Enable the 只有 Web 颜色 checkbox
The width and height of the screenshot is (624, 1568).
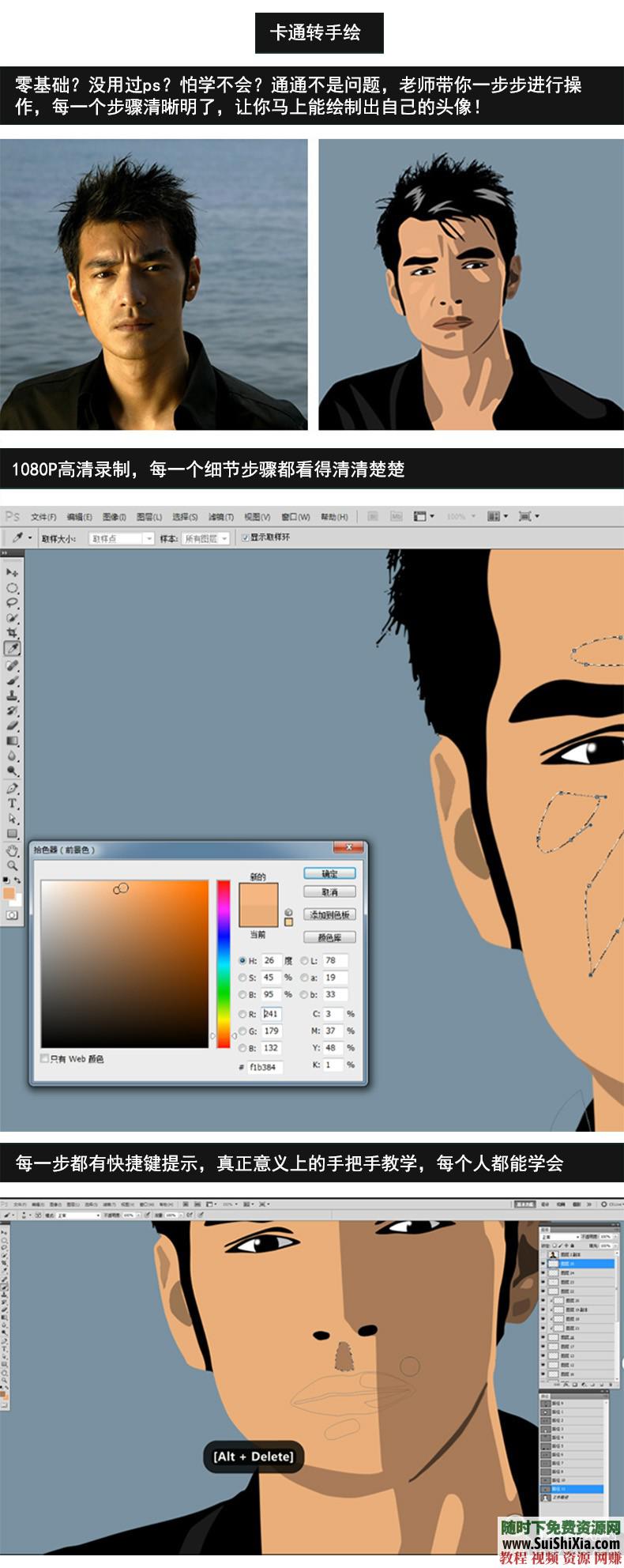[x=45, y=1058]
